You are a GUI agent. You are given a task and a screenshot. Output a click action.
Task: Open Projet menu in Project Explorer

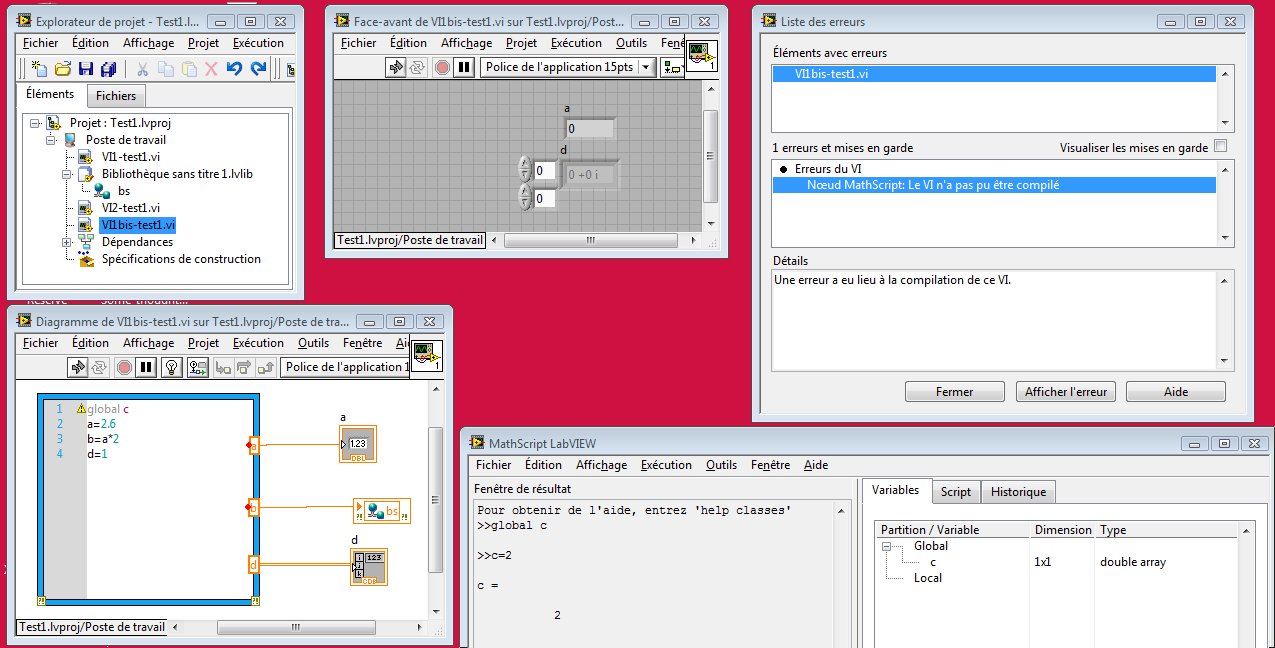(204, 43)
